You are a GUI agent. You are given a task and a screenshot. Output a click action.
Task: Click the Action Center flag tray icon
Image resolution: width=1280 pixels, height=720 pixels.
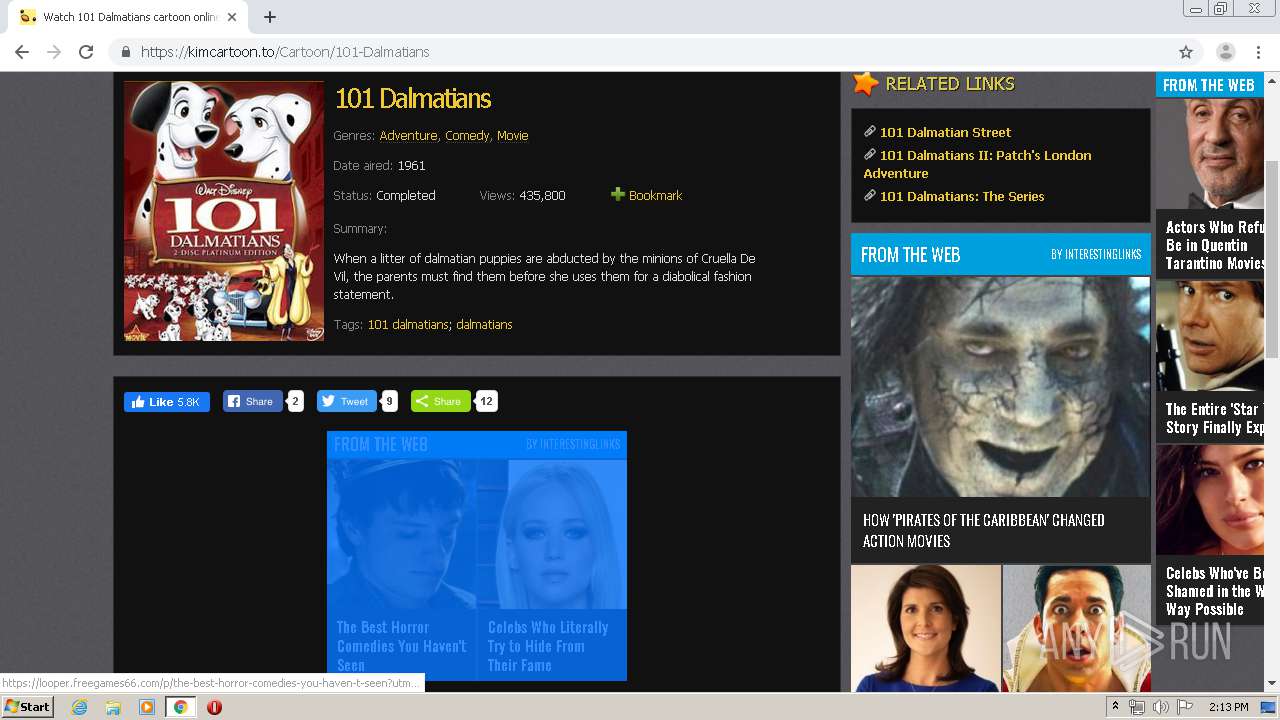pyautogui.click(x=1185, y=707)
